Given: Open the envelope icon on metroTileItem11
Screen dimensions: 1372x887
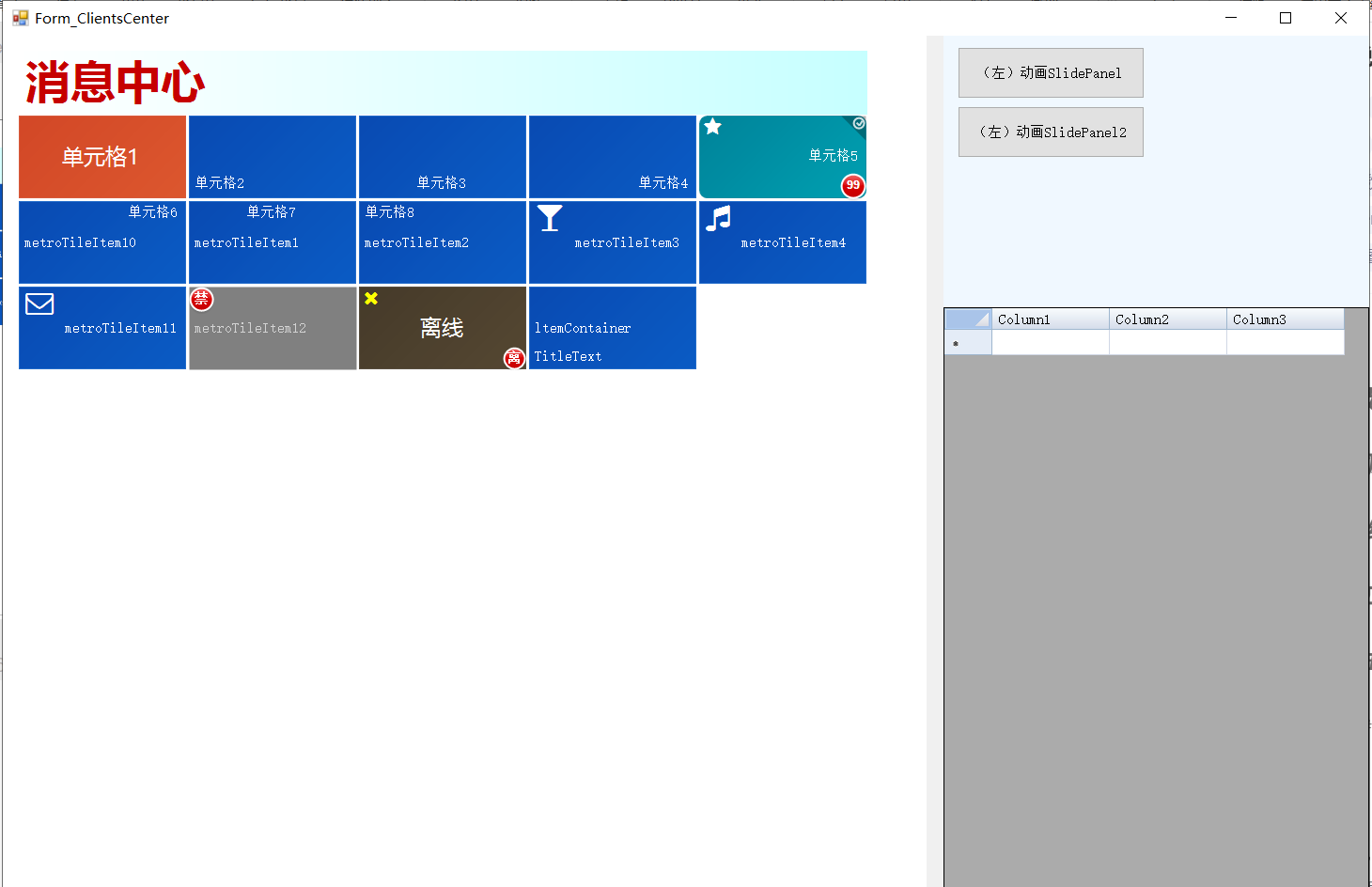Looking at the screenshot, I should pos(39,303).
